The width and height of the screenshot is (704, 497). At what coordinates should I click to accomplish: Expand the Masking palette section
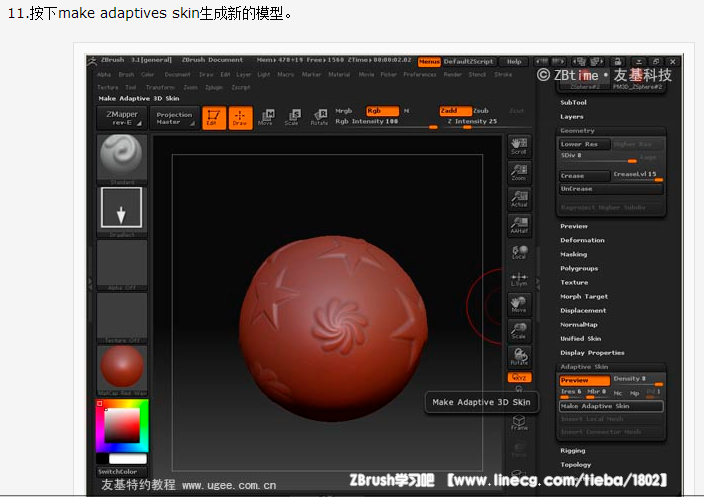tap(574, 254)
